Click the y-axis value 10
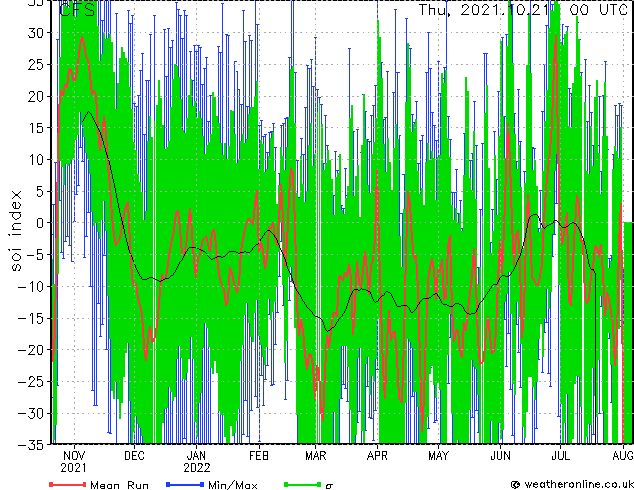634x490 pixels. pos(36,160)
